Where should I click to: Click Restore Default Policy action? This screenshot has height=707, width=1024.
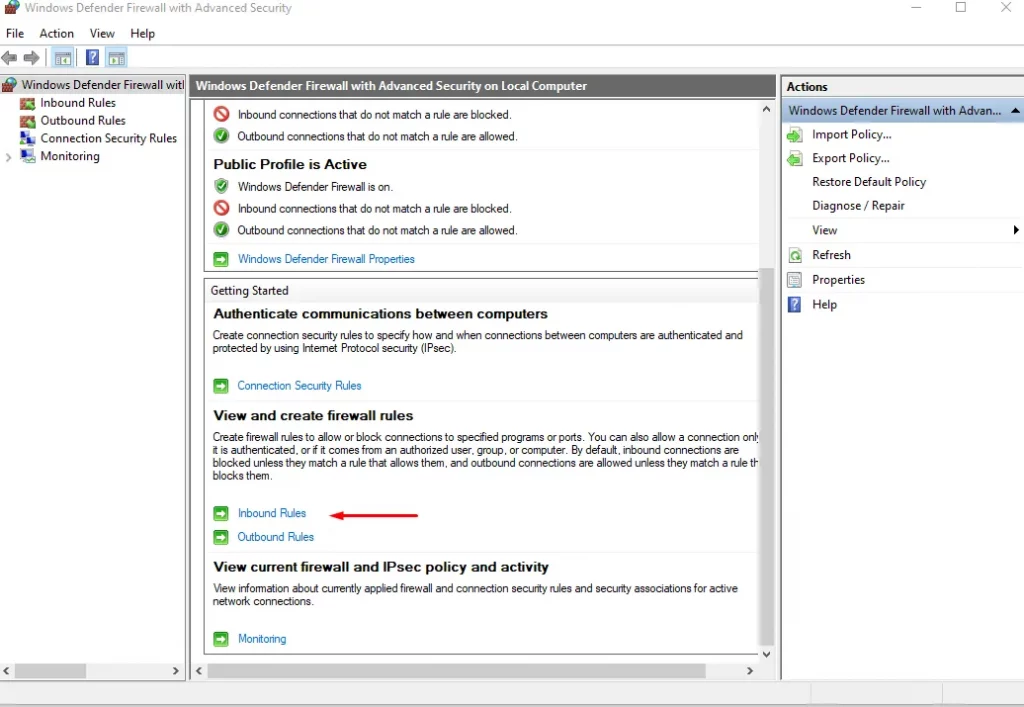click(x=869, y=182)
